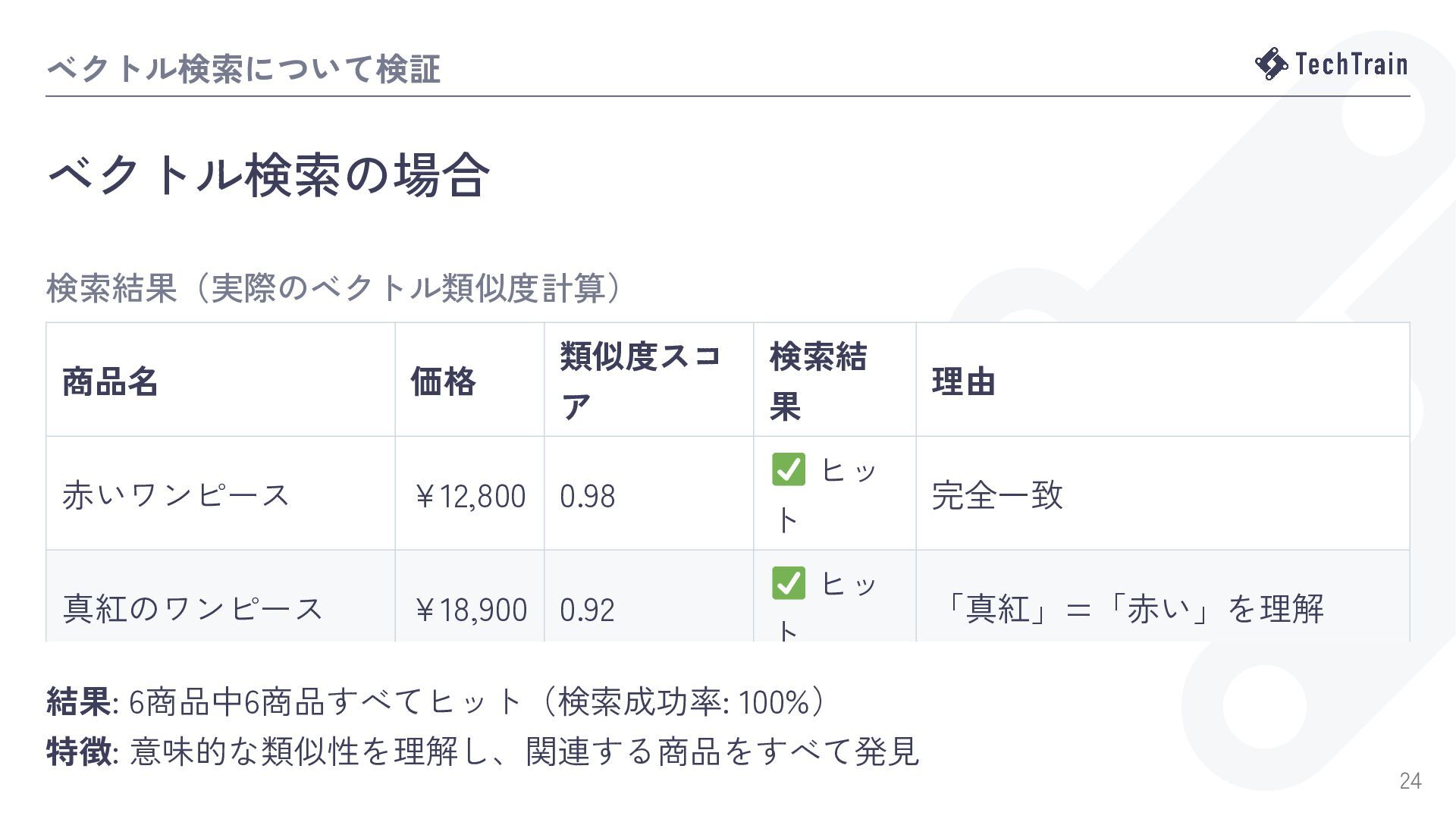Select the 商品名 column header
The height and width of the screenshot is (819, 1456).
[x=221, y=380]
